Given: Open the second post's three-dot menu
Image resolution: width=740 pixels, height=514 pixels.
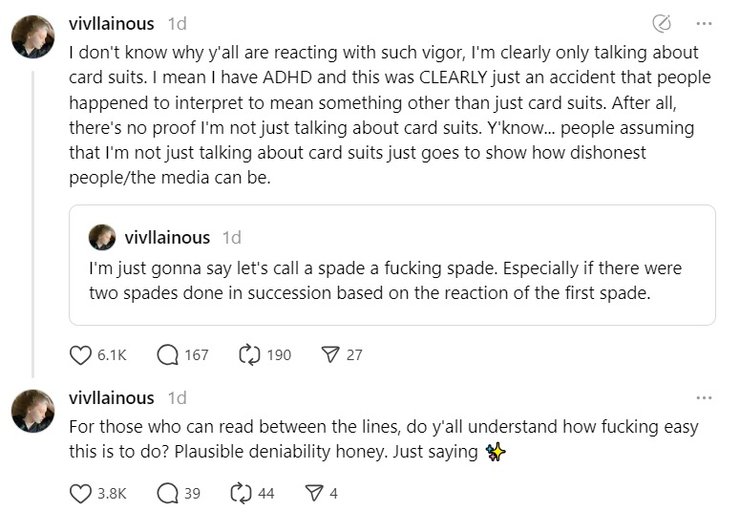Looking at the screenshot, I should tap(704, 398).
